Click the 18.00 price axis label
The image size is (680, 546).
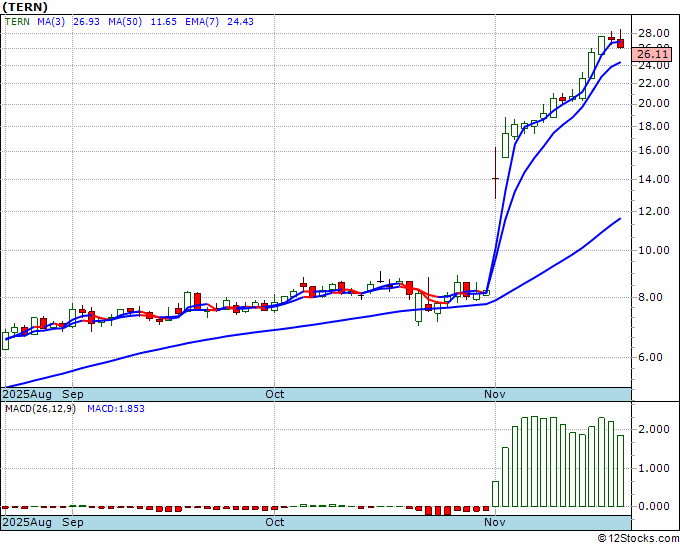pos(654,127)
